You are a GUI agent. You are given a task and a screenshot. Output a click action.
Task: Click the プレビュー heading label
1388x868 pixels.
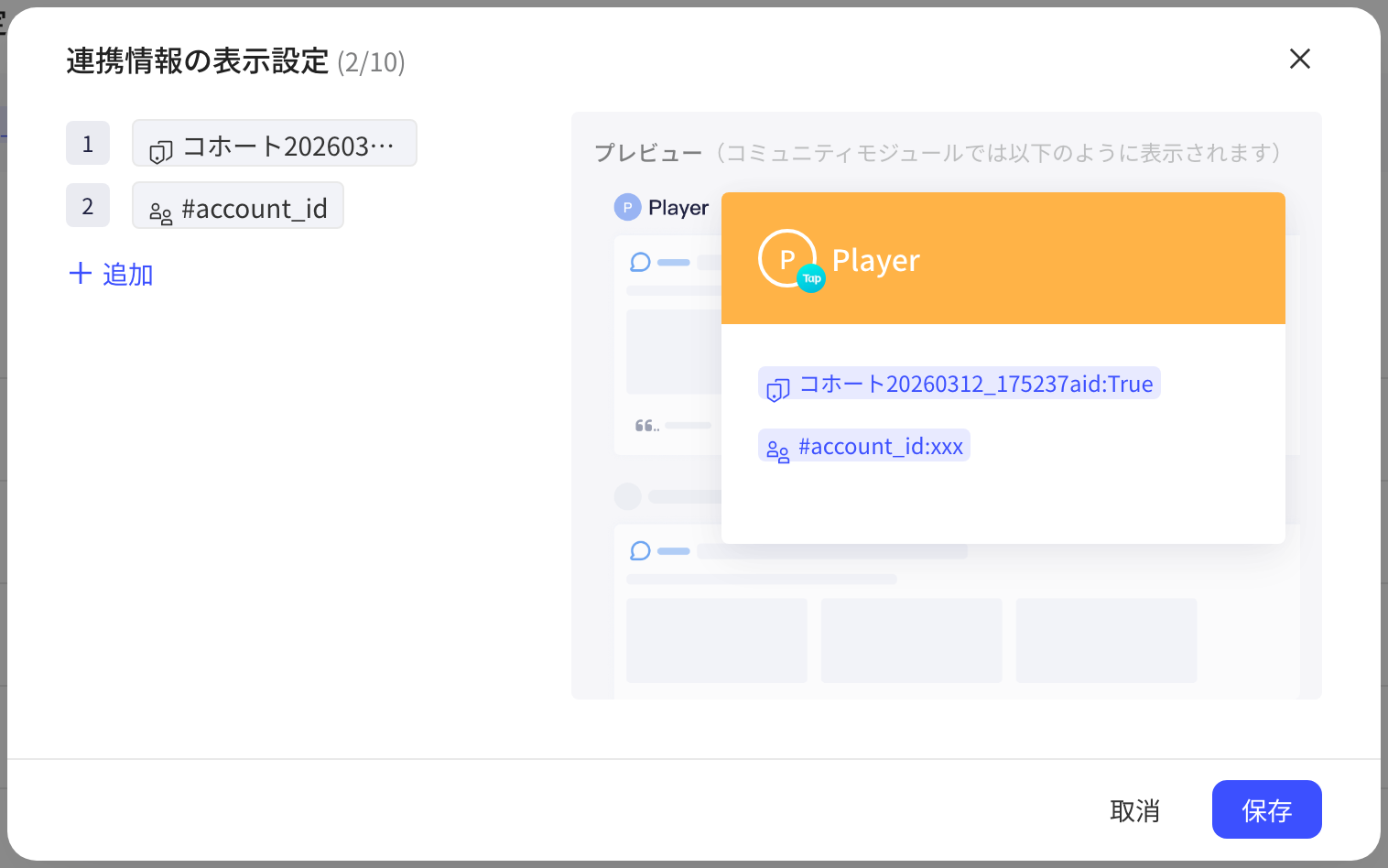(x=648, y=153)
